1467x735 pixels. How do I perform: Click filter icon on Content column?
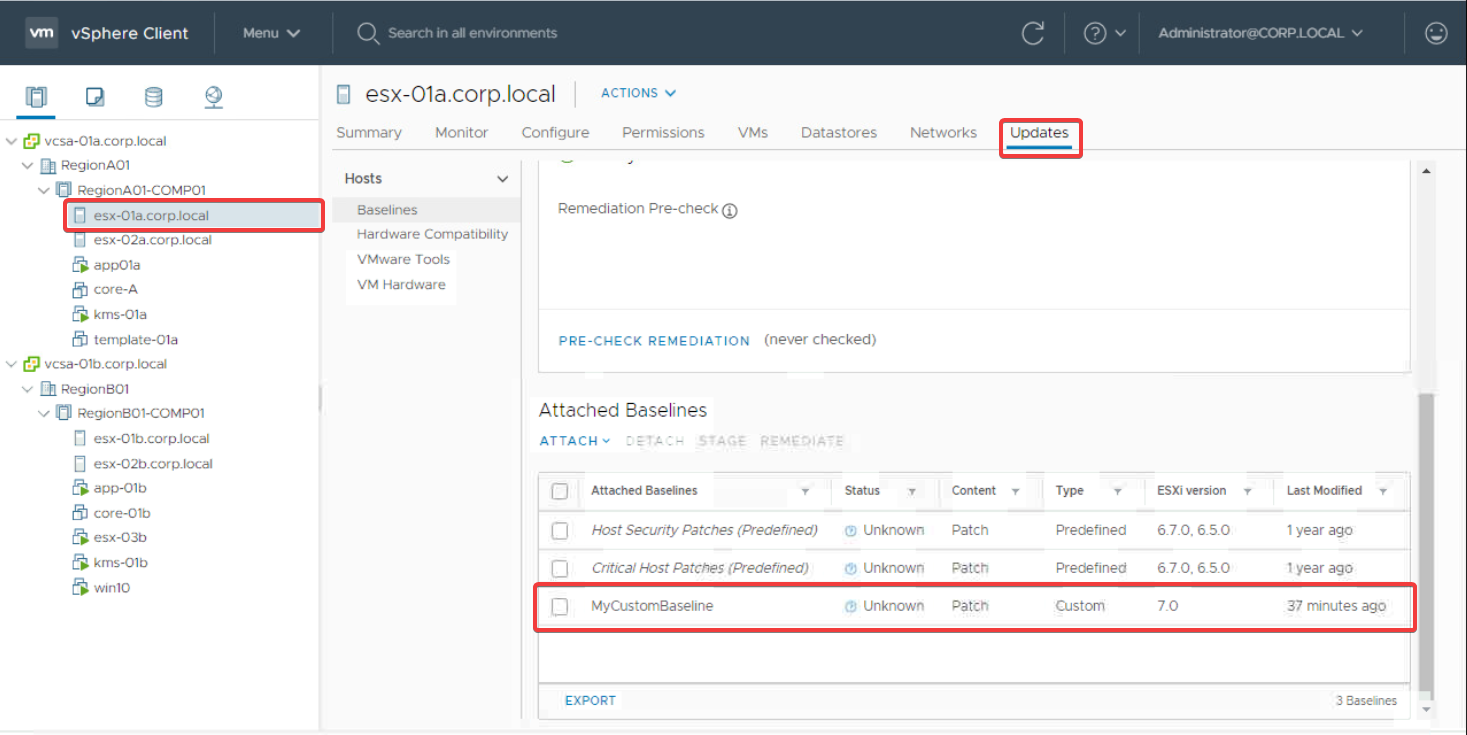tap(1015, 492)
